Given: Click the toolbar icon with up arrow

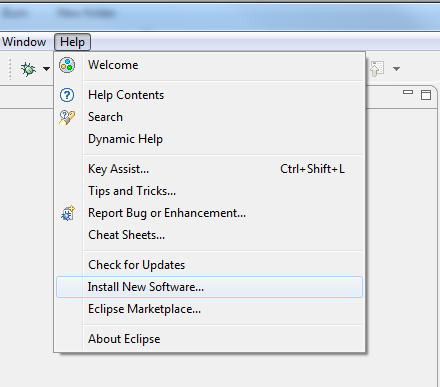Looking at the screenshot, I should [377, 69].
